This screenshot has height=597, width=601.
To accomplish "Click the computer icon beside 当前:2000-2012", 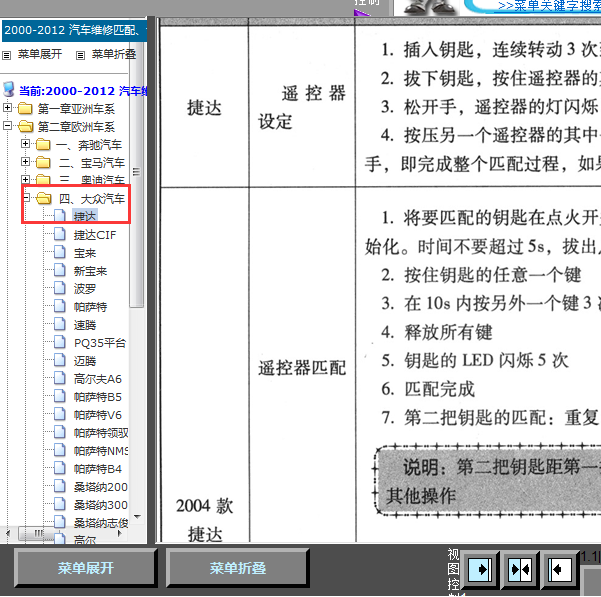I will point(8,89).
